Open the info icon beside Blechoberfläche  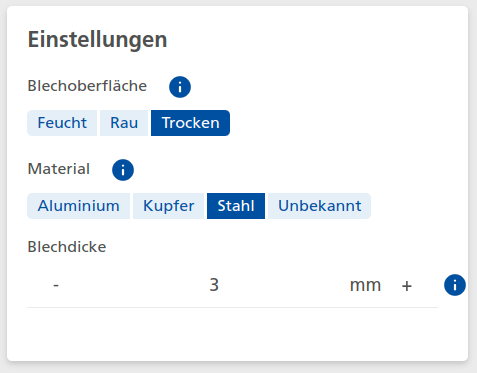click(180, 87)
